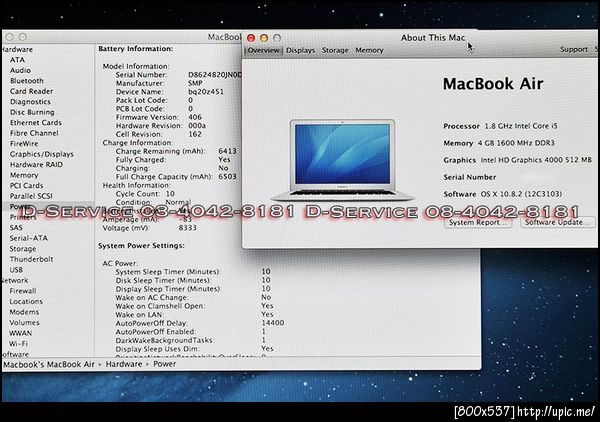The width and height of the screenshot is (600, 422).
Task: Select the Network category in sidebar
Action: pyautogui.click(x=15, y=280)
